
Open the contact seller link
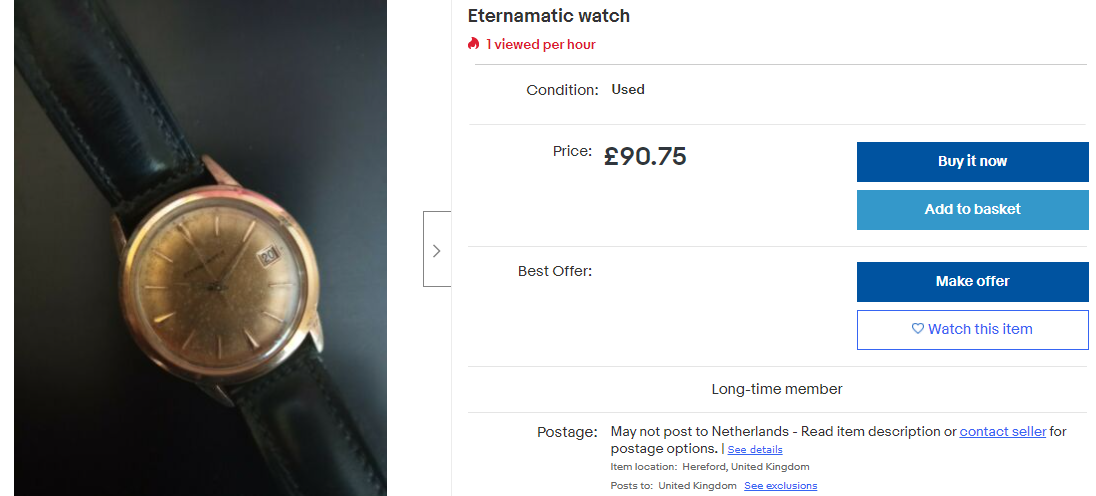(x=1002, y=432)
